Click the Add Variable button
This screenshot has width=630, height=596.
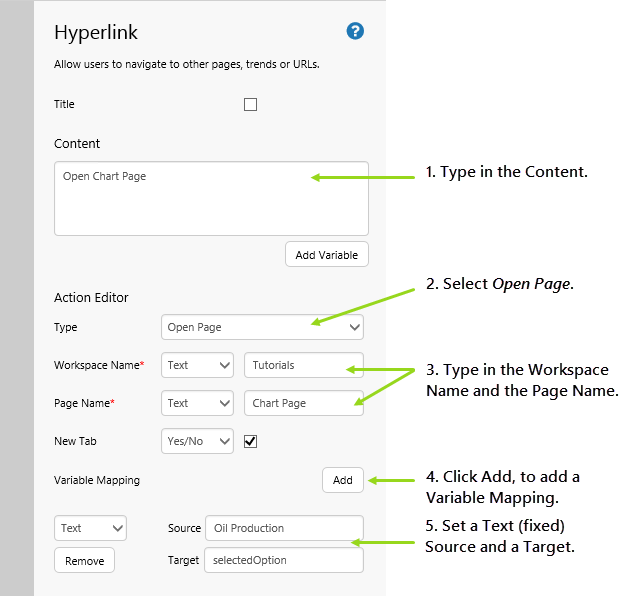point(326,255)
